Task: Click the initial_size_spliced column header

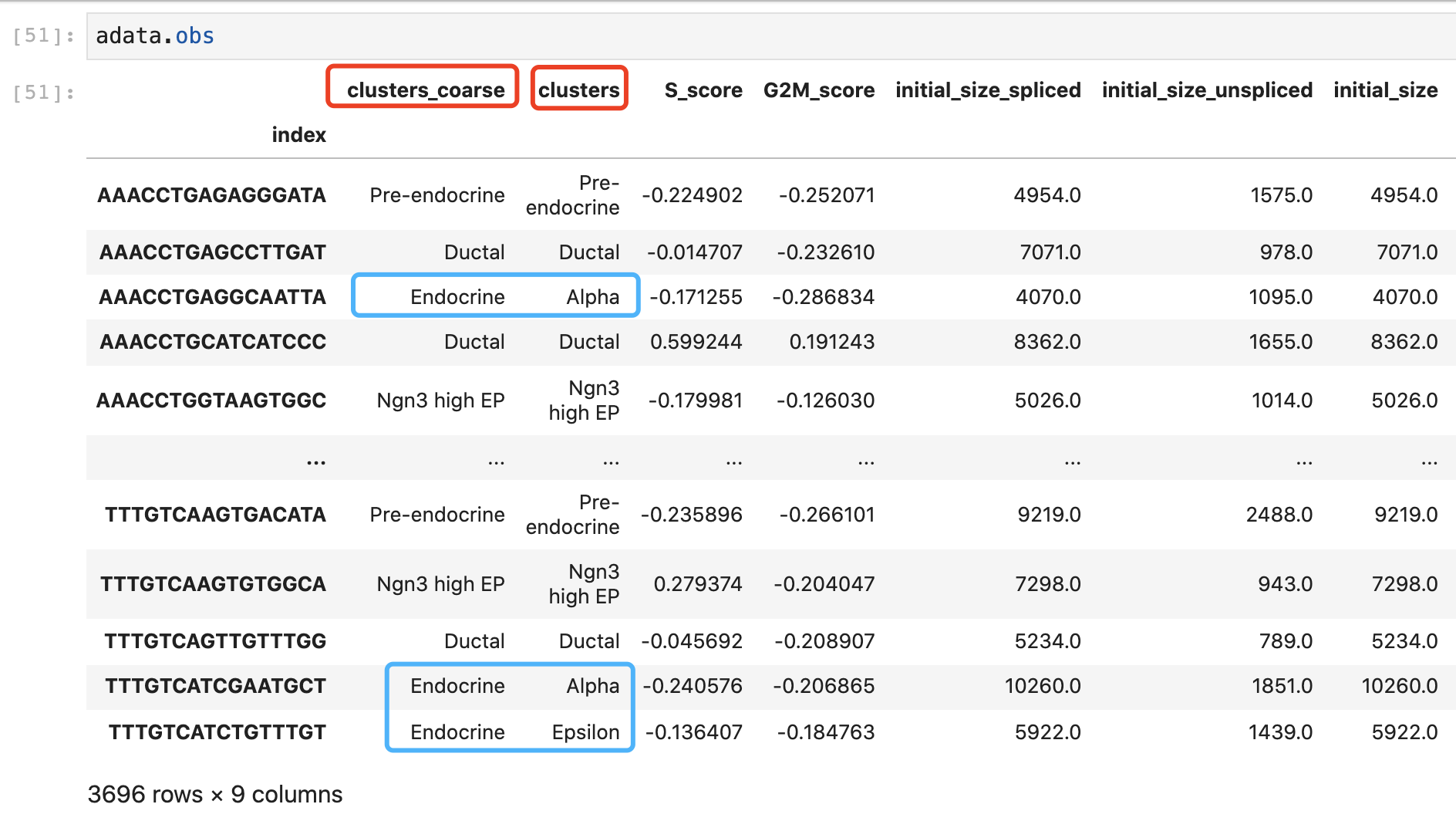Action: click(x=988, y=90)
